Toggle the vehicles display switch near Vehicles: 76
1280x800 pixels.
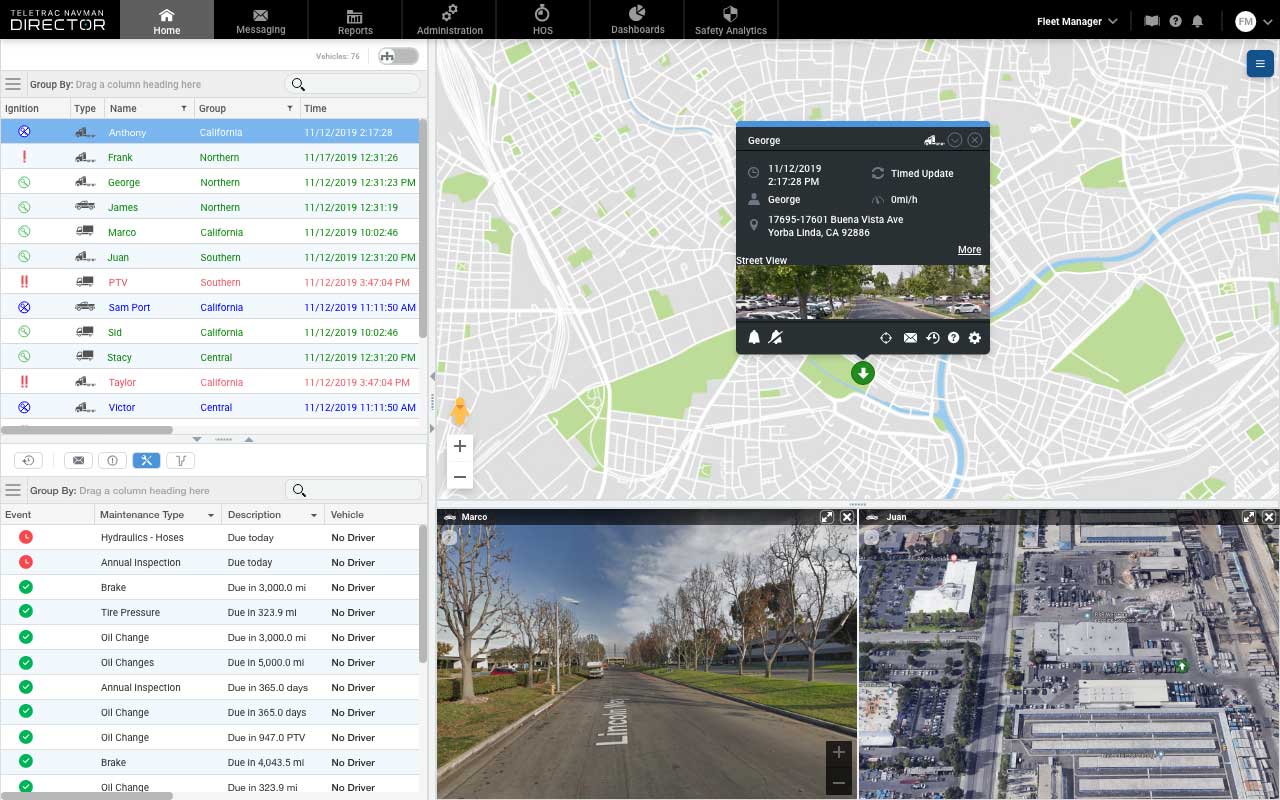tap(397, 56)
